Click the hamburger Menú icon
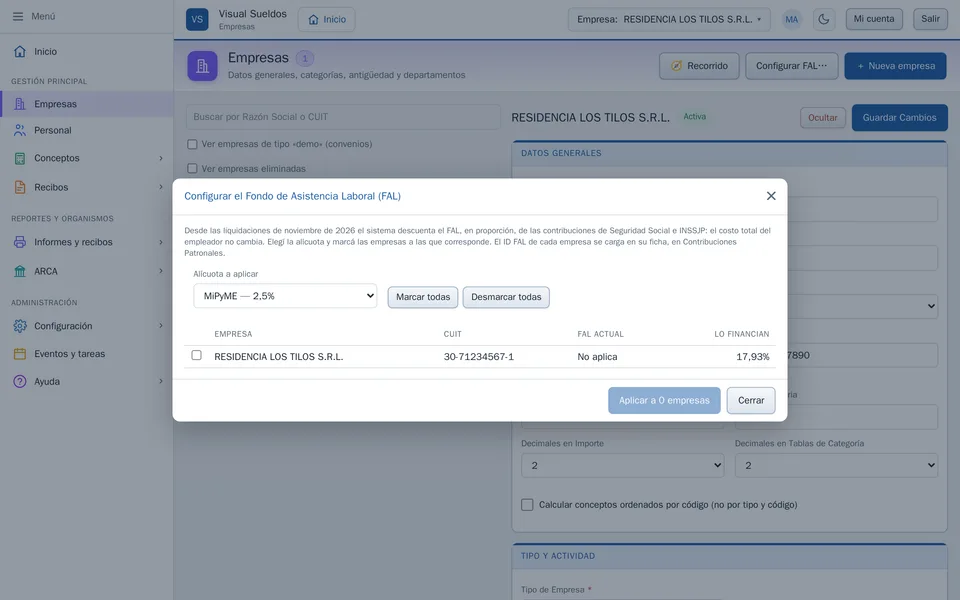 18,17
